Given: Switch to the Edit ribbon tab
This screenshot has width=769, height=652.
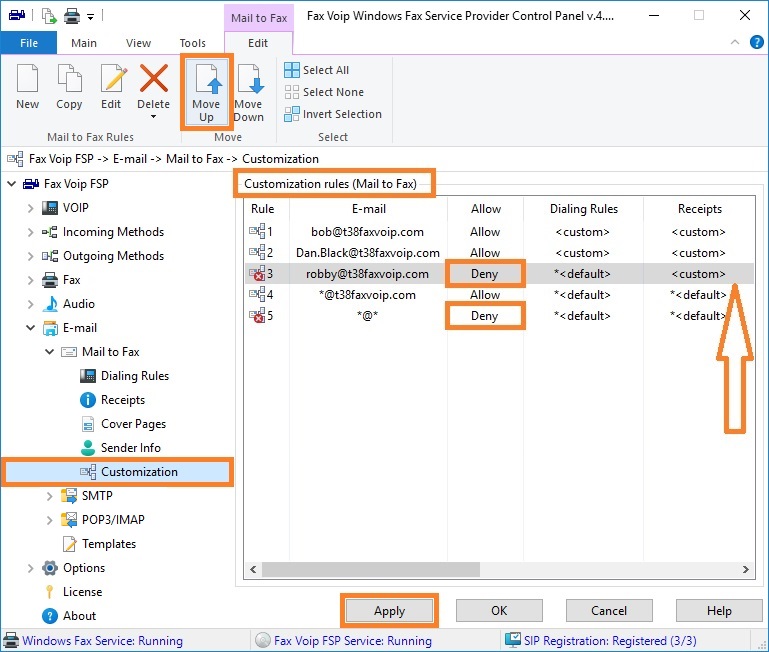Looking at the screenshot, I should (258, 43).
